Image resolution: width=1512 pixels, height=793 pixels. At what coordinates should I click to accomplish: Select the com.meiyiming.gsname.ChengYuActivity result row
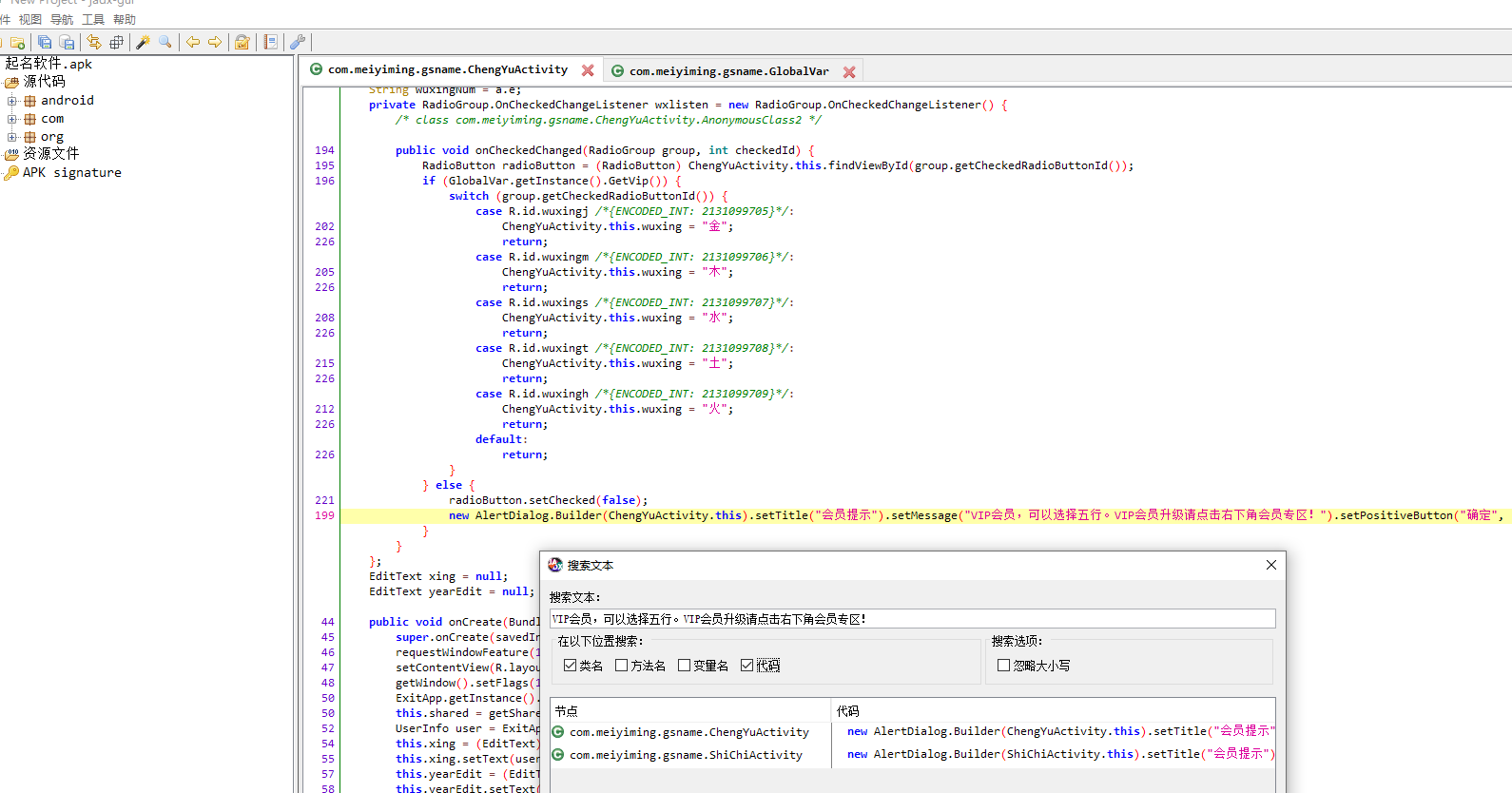coord(913,732)
